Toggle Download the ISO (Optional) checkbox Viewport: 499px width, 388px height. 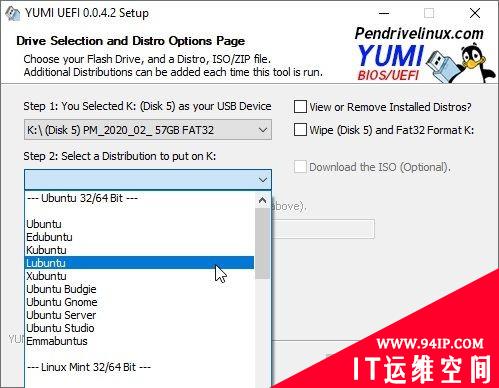click(x=300, y=167)
